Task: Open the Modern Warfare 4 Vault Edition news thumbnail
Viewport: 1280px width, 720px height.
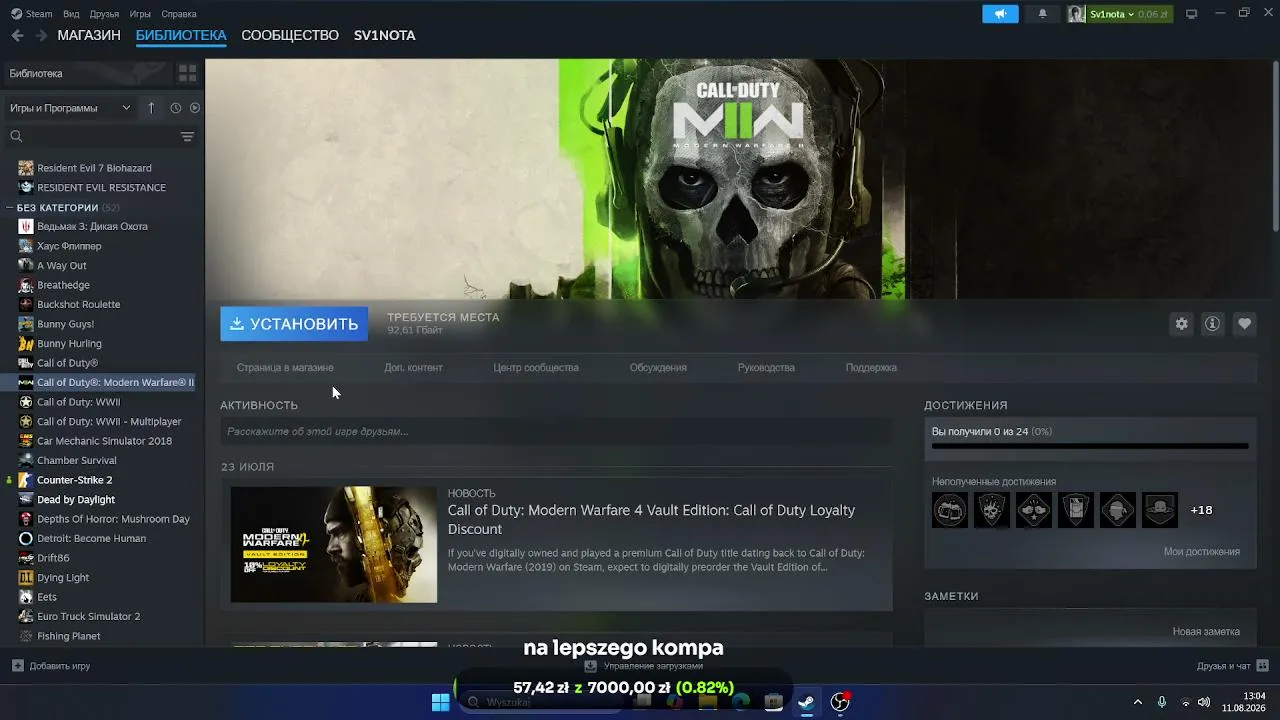Action: 334,545
